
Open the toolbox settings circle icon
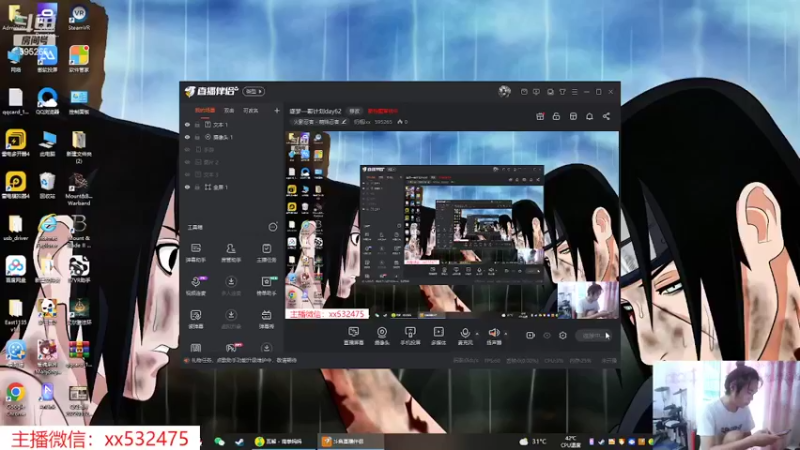coord(273,227)
